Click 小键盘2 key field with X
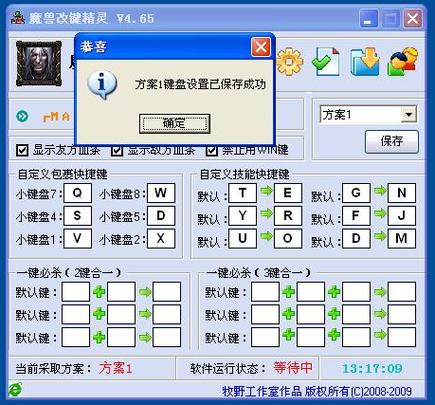 (x=161, y=238)
